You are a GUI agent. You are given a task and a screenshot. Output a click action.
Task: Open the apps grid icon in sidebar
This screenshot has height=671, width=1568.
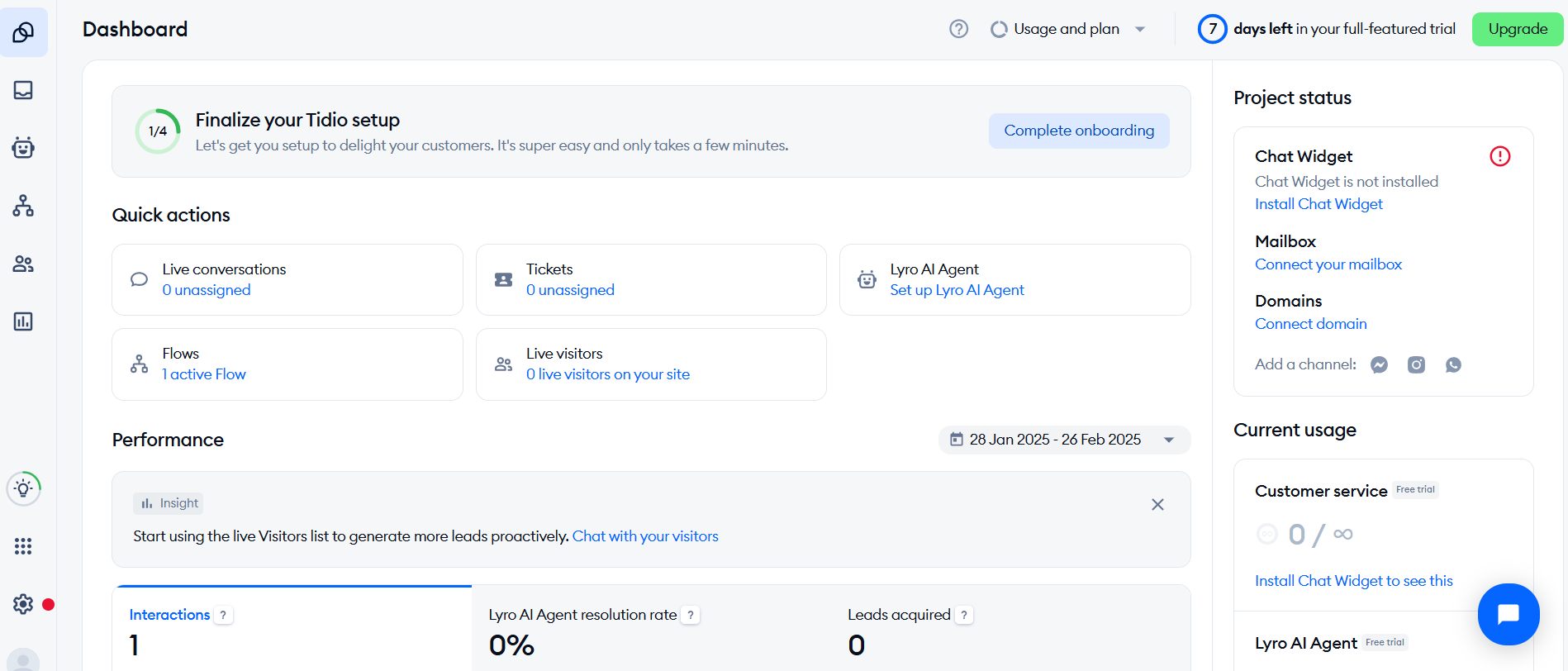(x=23, y=546)
